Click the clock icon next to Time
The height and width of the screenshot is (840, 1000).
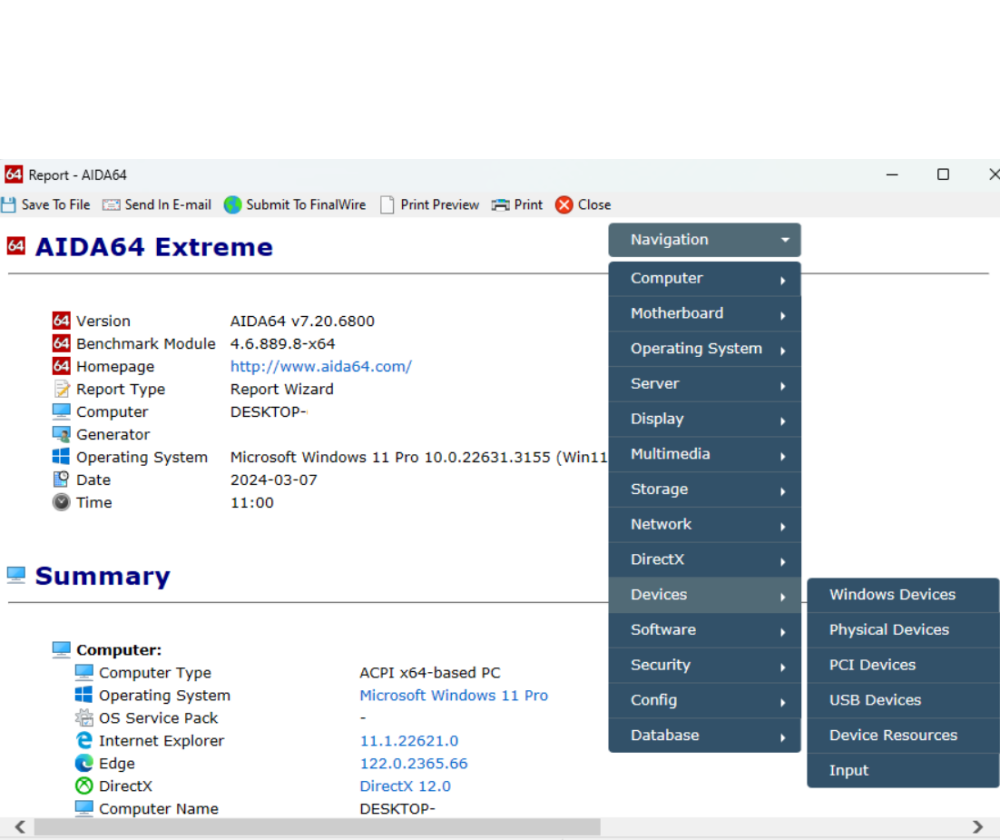(x=61, y=502)
